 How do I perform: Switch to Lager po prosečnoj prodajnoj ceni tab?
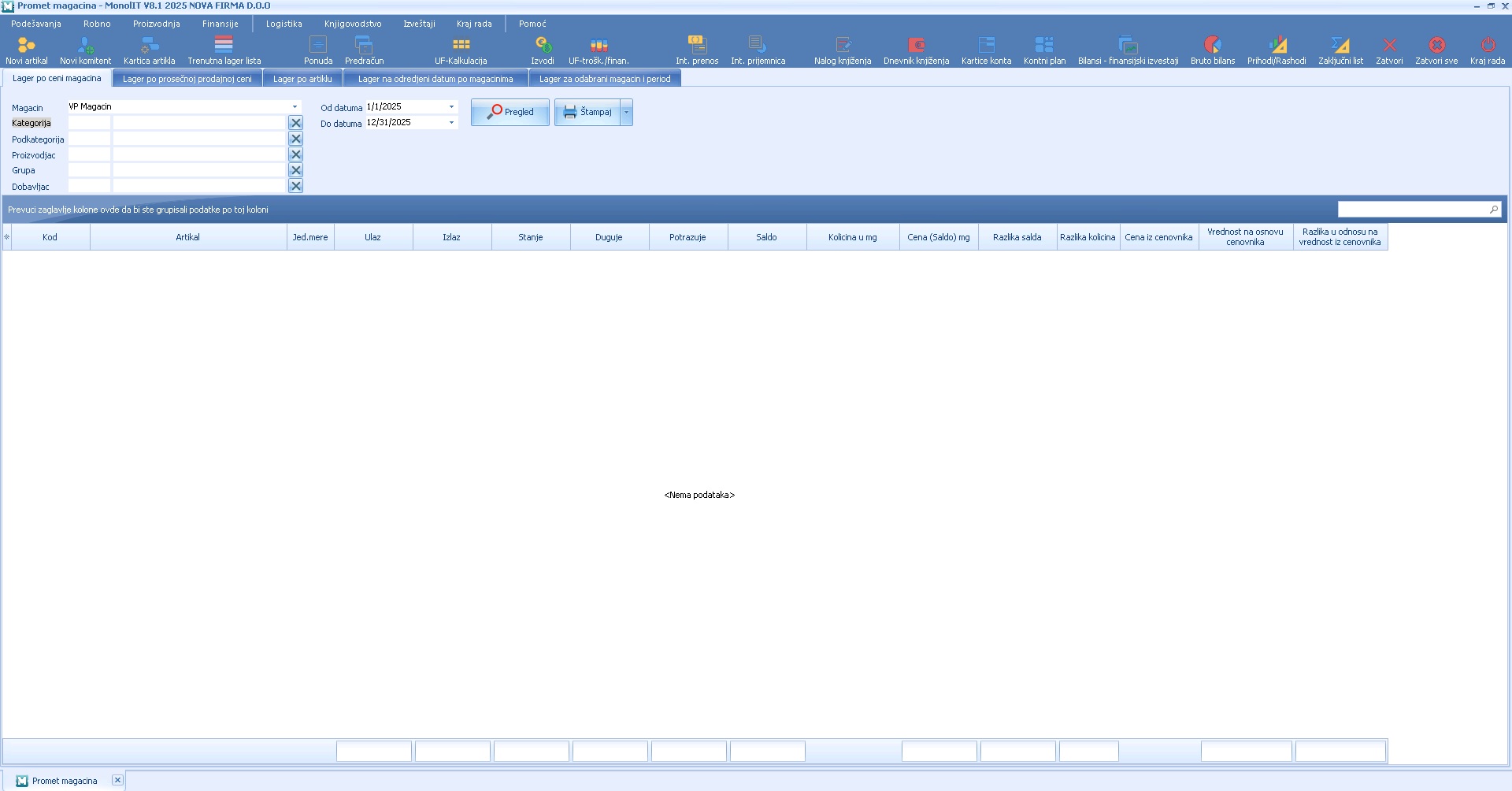pyautogui.click(x=187, y=79)
